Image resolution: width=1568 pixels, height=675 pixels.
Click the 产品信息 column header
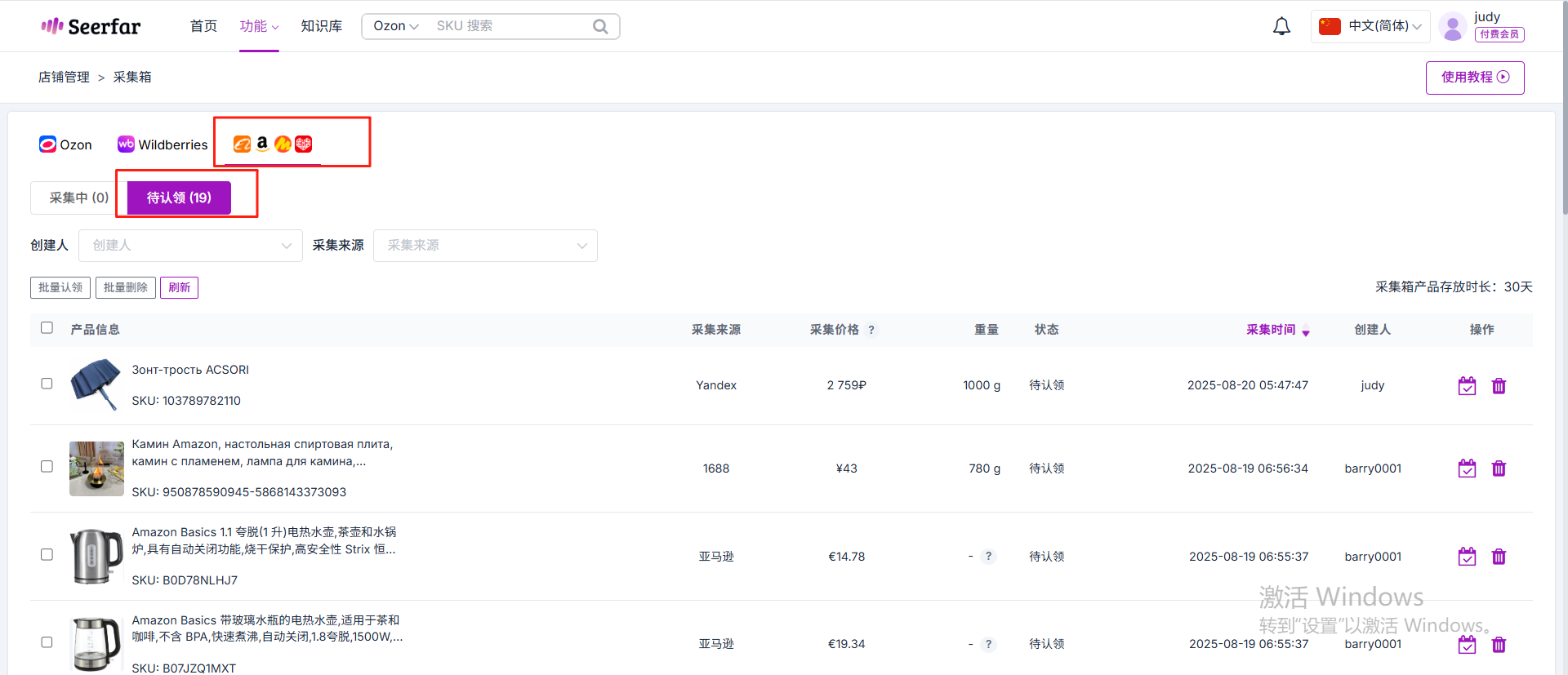(x=95, y=330)
